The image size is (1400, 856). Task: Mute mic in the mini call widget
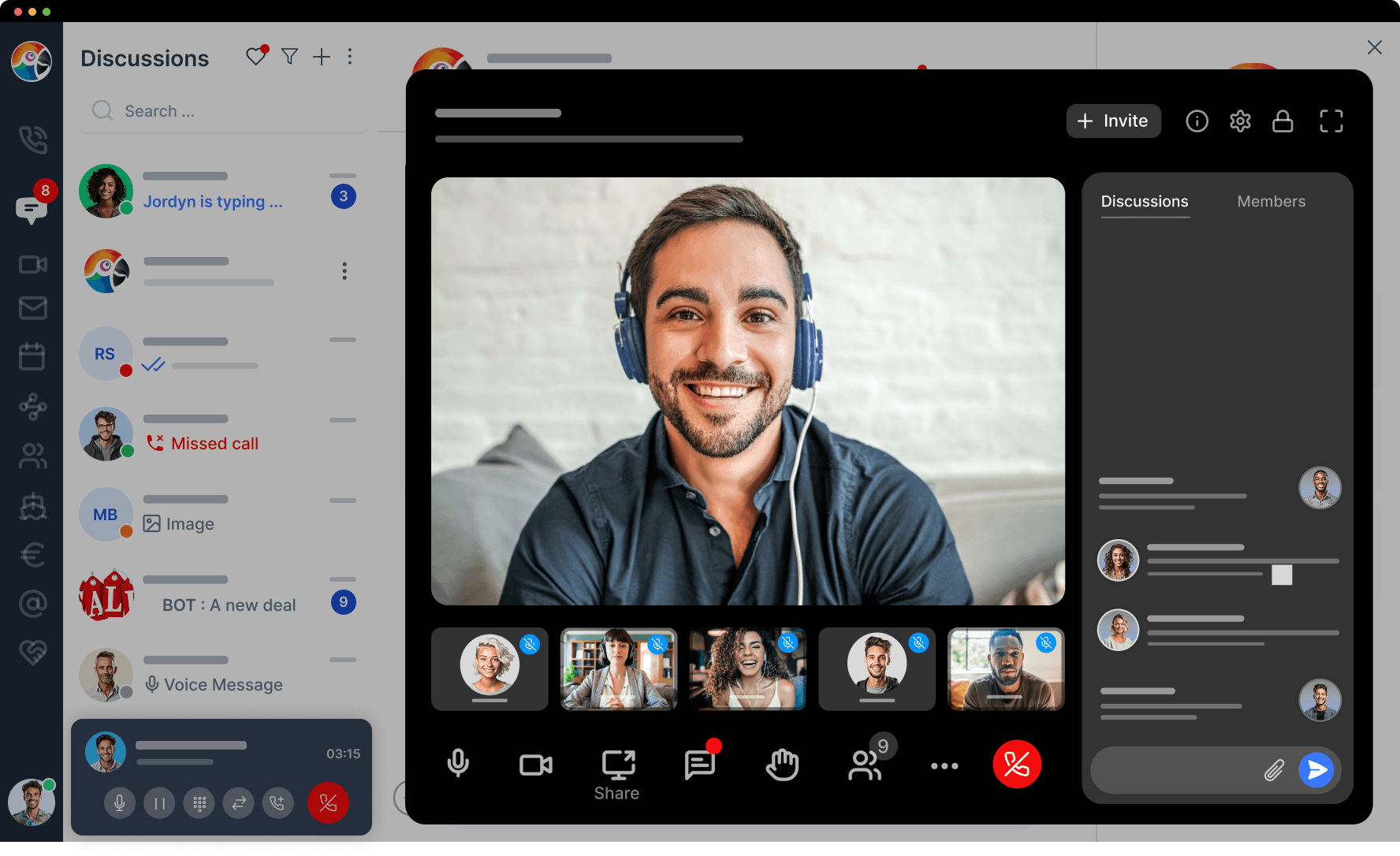[x=120, y=803]
